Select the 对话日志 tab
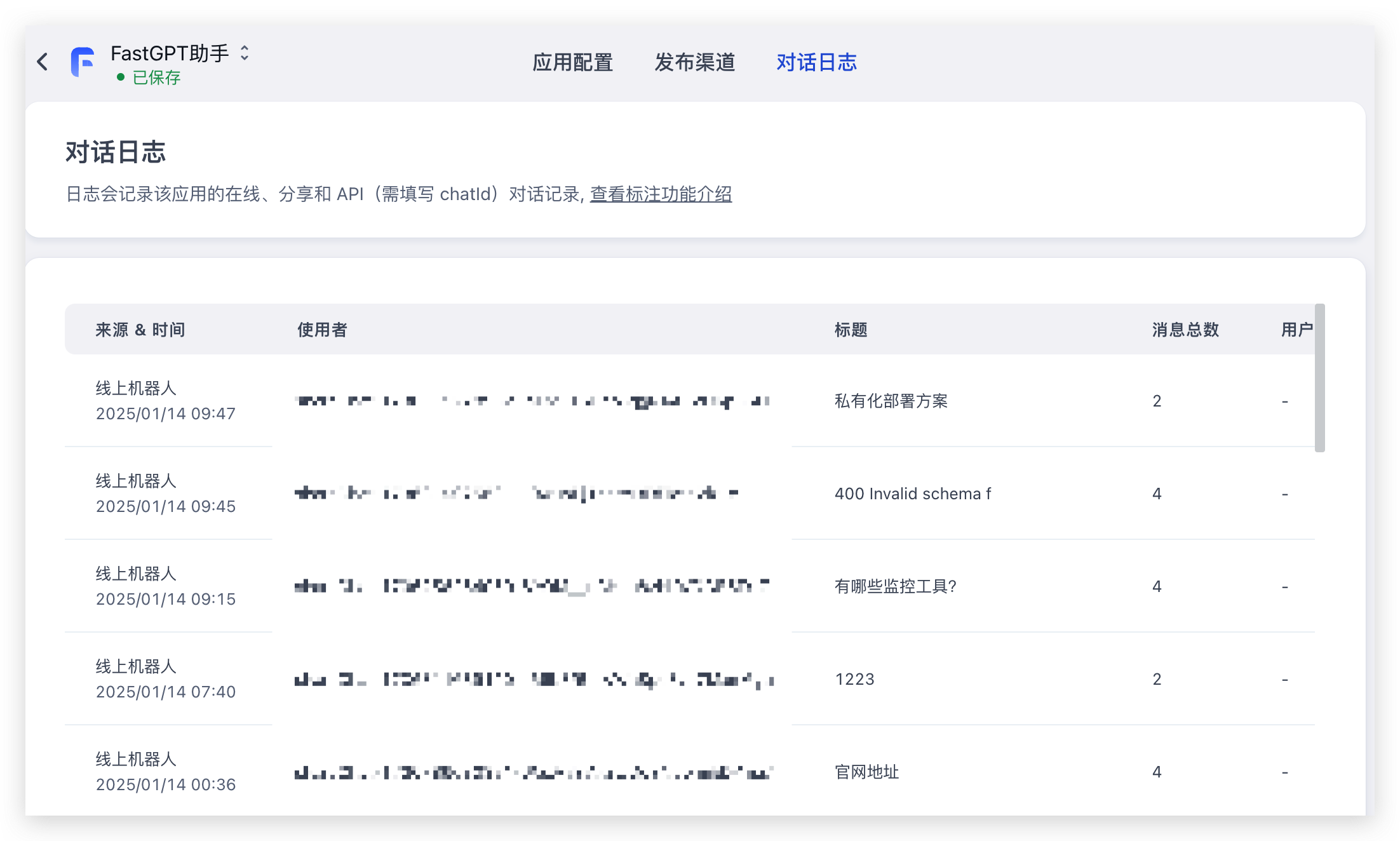Screen dimensions: 1400x841 816,62
